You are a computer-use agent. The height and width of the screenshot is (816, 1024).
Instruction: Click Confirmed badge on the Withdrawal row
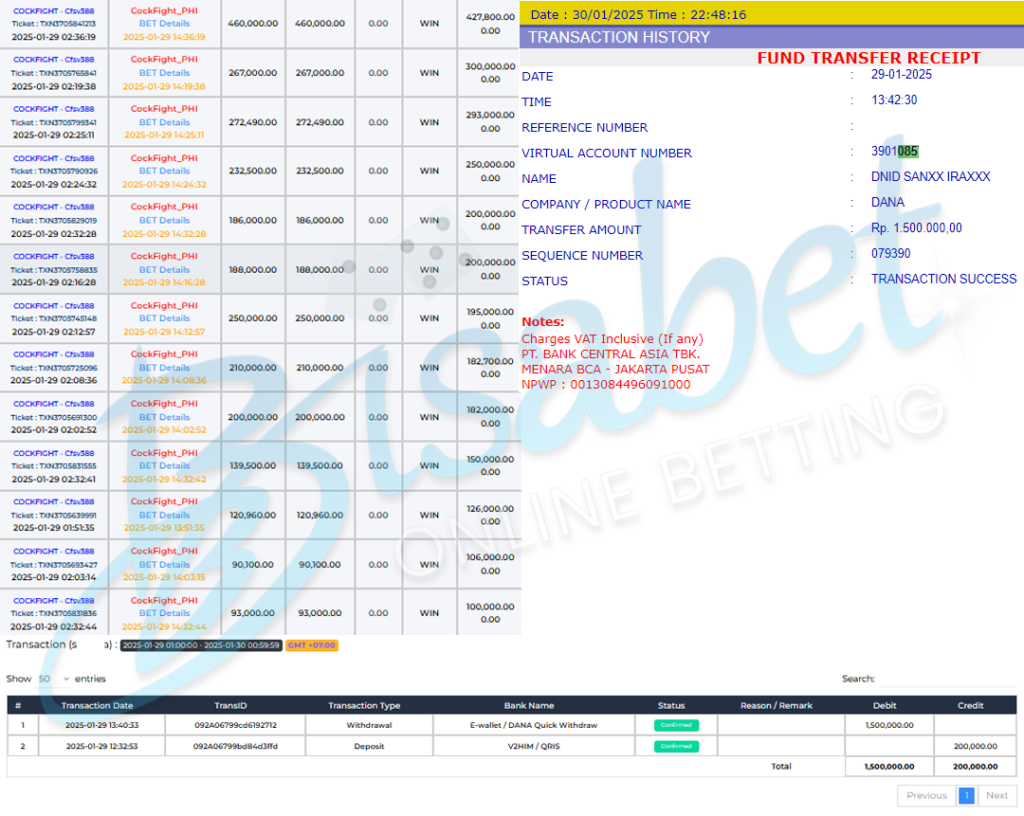pyautogui.click(x=676, y=725)
